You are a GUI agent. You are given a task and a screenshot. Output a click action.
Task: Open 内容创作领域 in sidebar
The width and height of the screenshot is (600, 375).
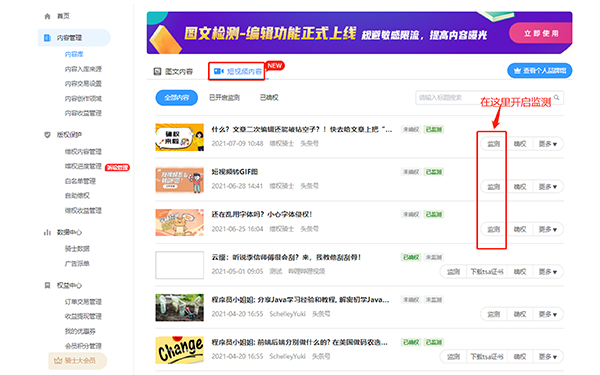point(83,99)
